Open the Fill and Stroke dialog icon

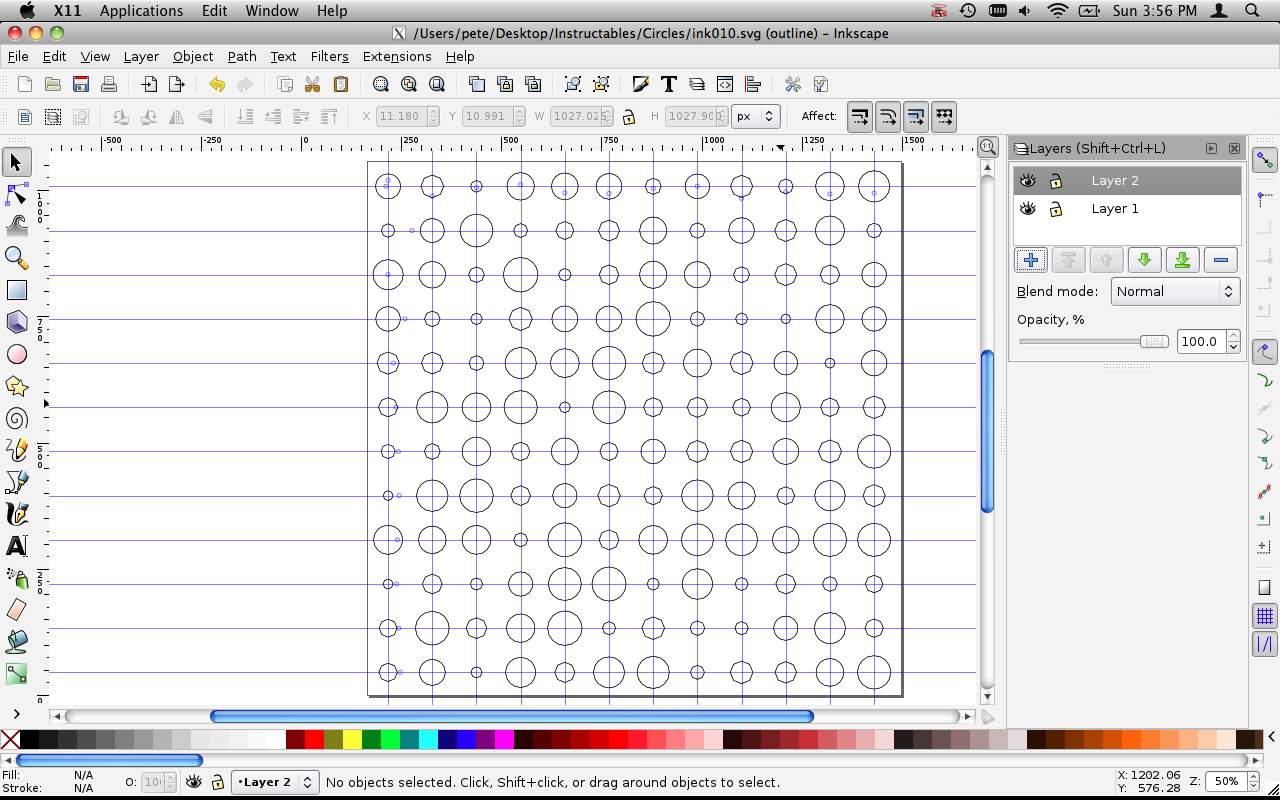tap(640, 84)
